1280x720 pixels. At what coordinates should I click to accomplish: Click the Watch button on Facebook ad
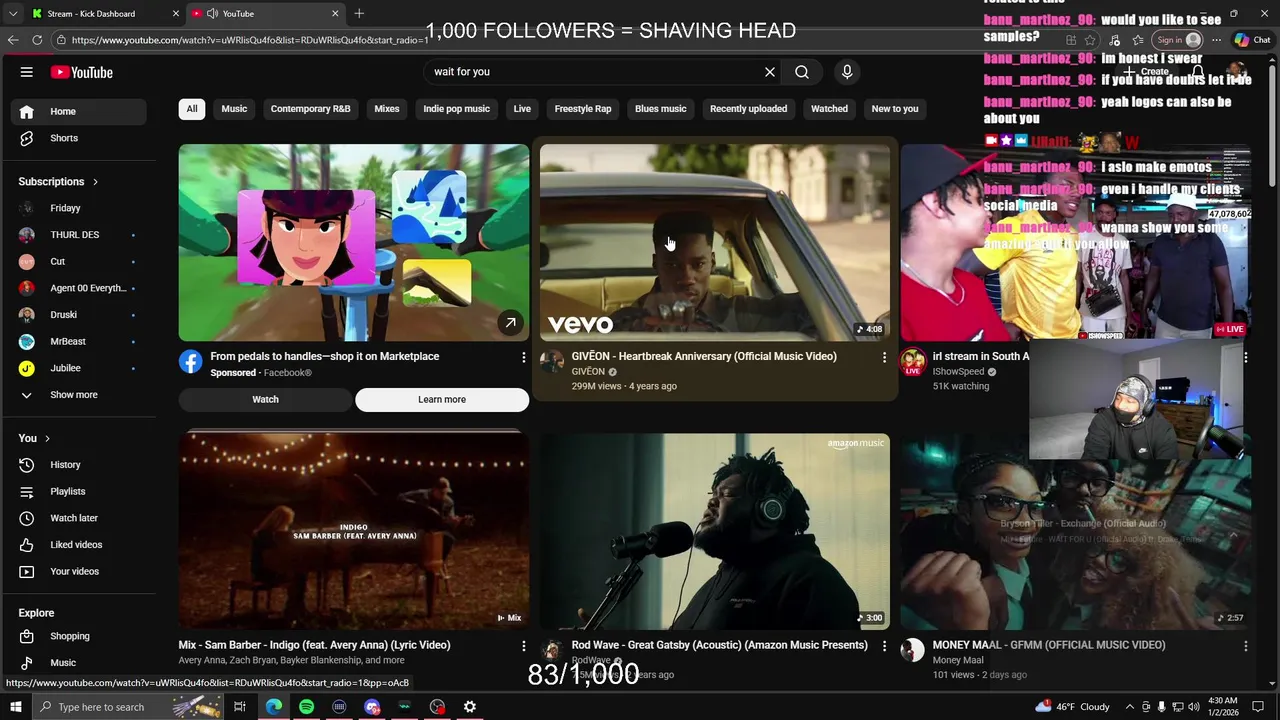pos(265,399)
